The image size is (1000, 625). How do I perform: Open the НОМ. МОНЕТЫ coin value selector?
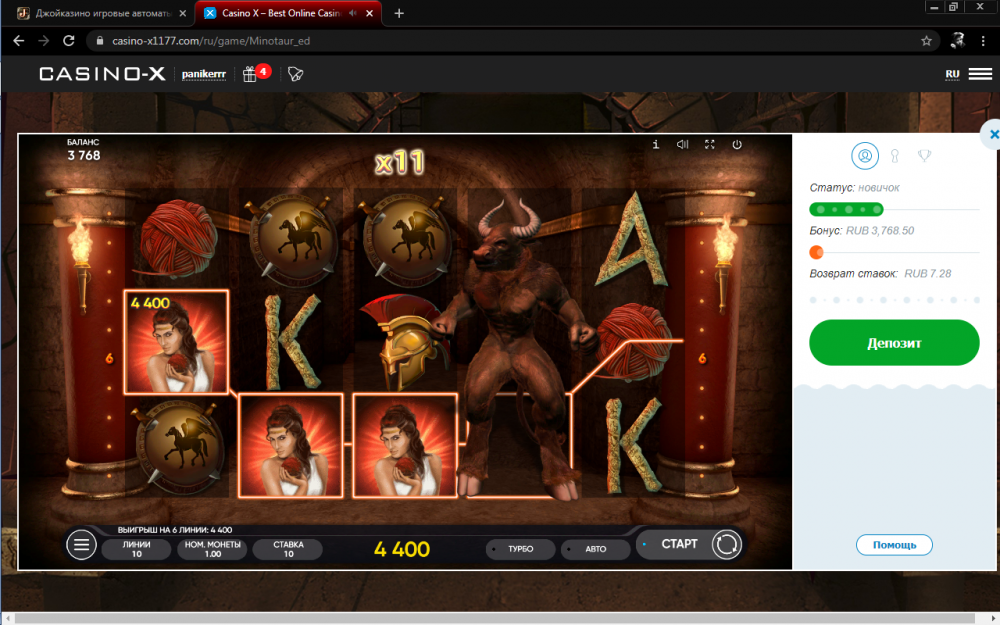211,549
